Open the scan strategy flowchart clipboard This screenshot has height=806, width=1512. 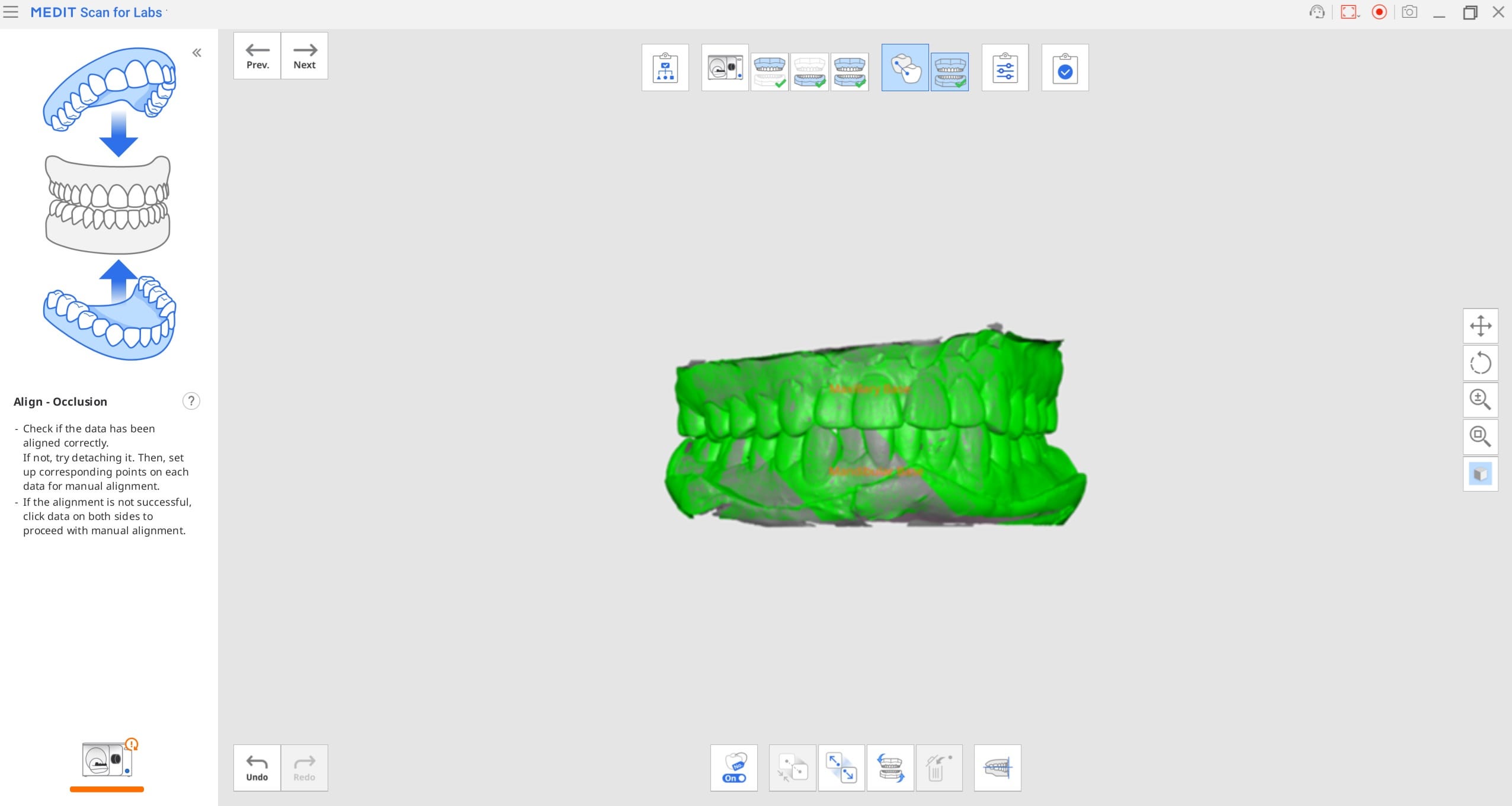(665, 68)
